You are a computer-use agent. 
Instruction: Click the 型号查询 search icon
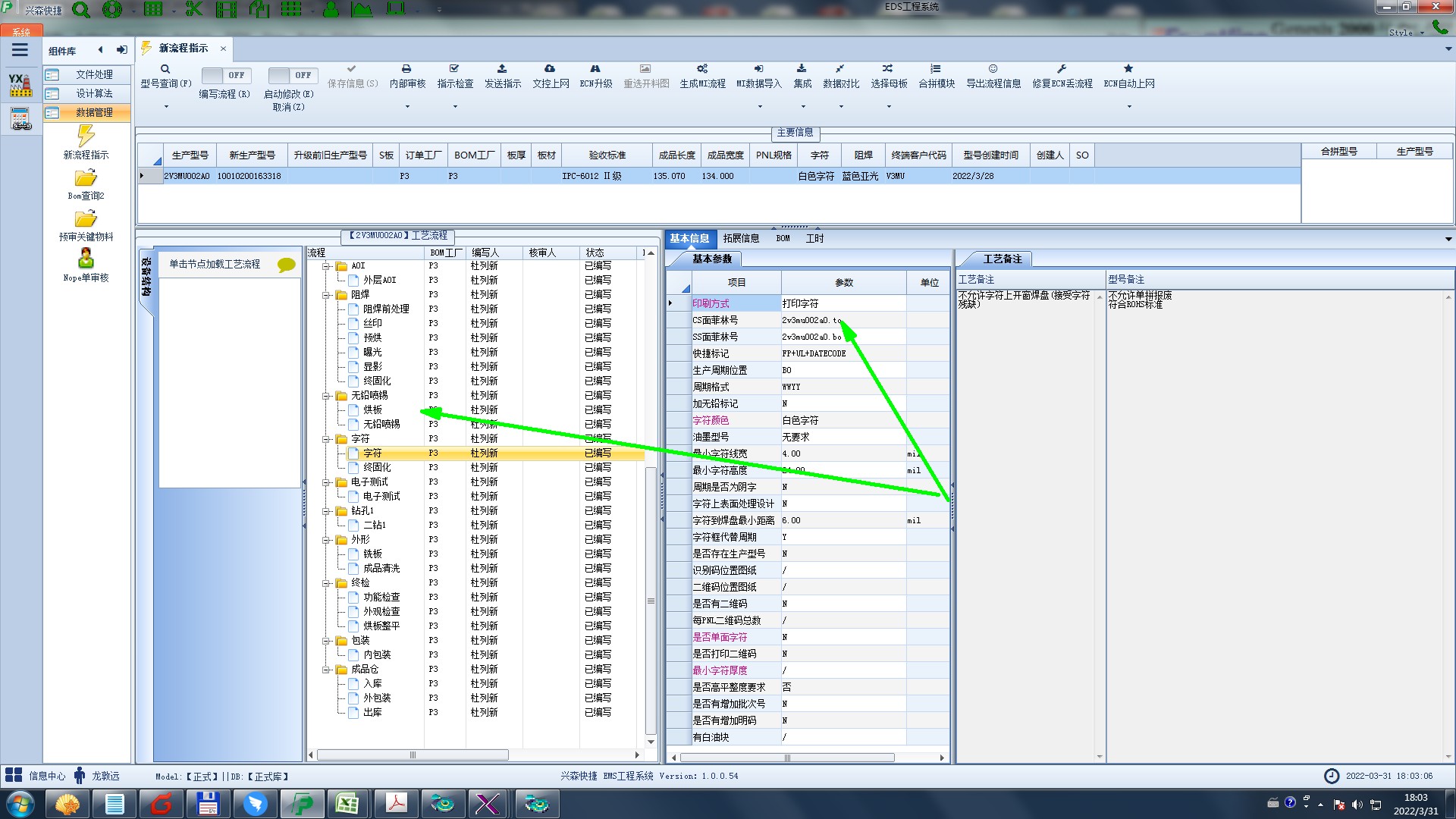(x=165, y=69)
